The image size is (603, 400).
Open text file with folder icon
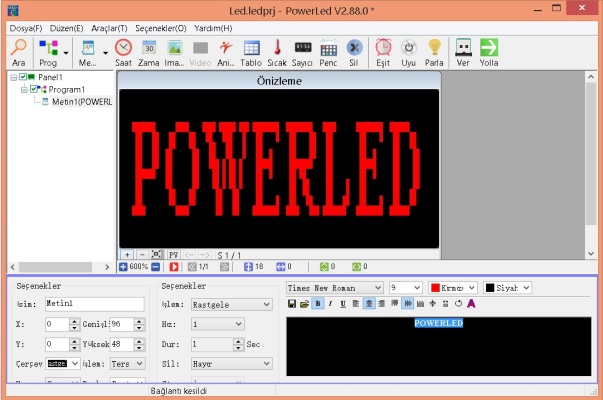coord(305,304)
